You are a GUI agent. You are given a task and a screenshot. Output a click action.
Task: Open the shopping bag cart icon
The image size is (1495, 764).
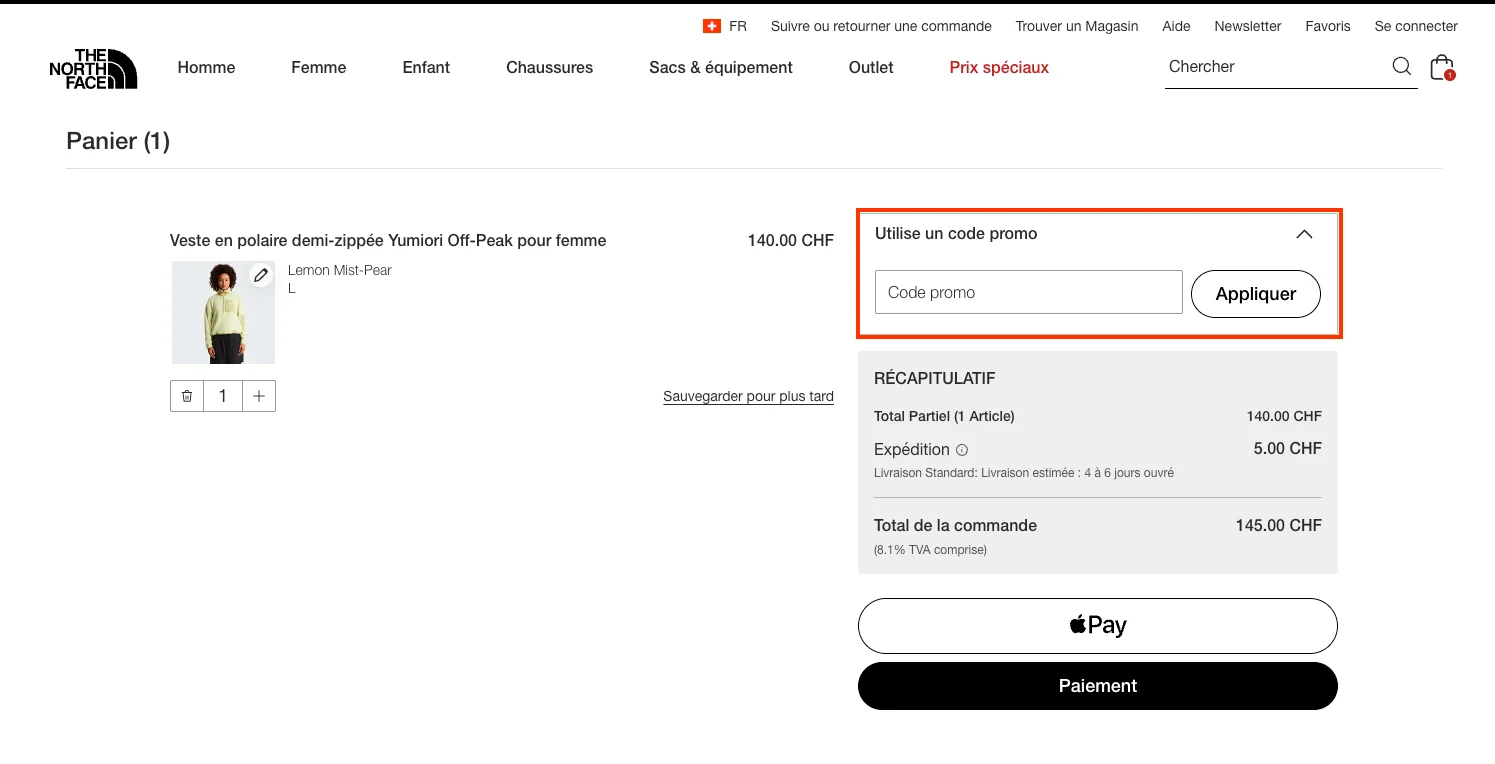tap(1441, 66)
